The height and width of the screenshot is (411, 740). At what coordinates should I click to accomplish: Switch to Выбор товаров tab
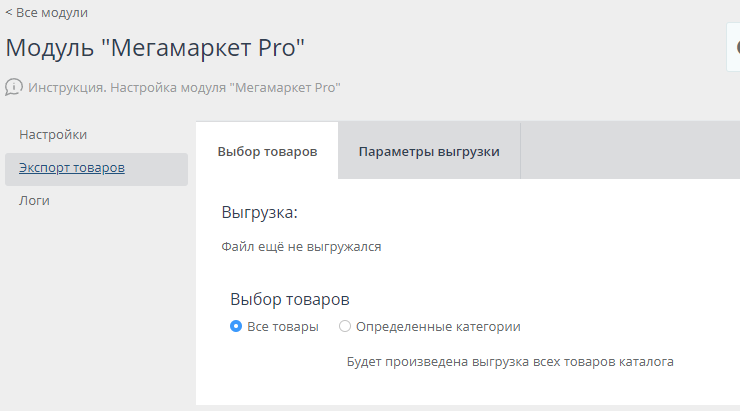click(x=267, y=151)
